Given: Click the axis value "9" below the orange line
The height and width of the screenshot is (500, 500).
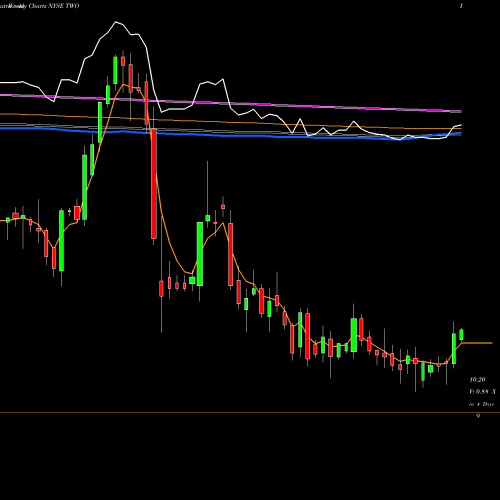Looking at the screenshot, I should pyautogui.click(x=478, y=416).
